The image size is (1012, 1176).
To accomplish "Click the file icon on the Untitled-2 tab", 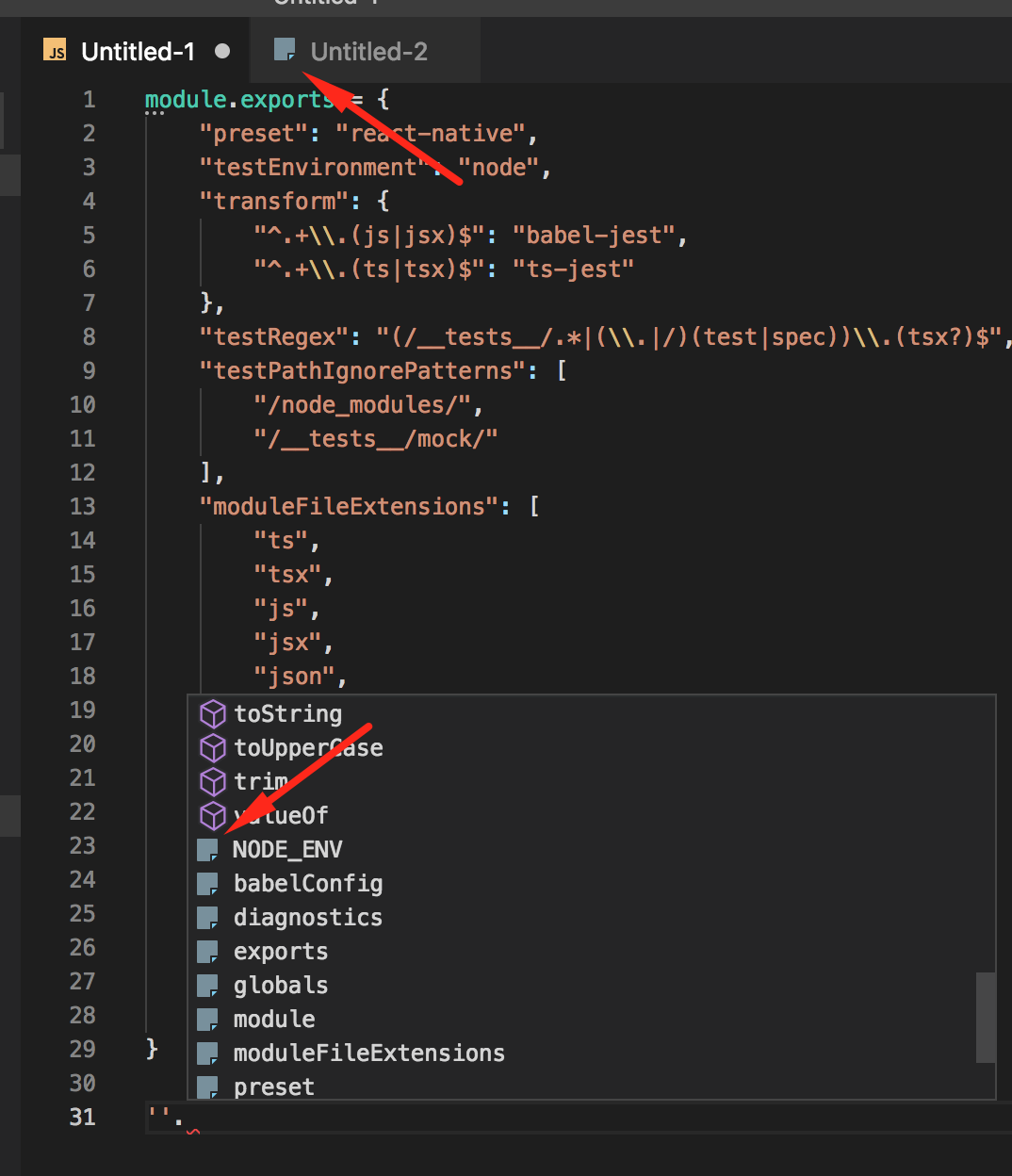I will [285, 50].
